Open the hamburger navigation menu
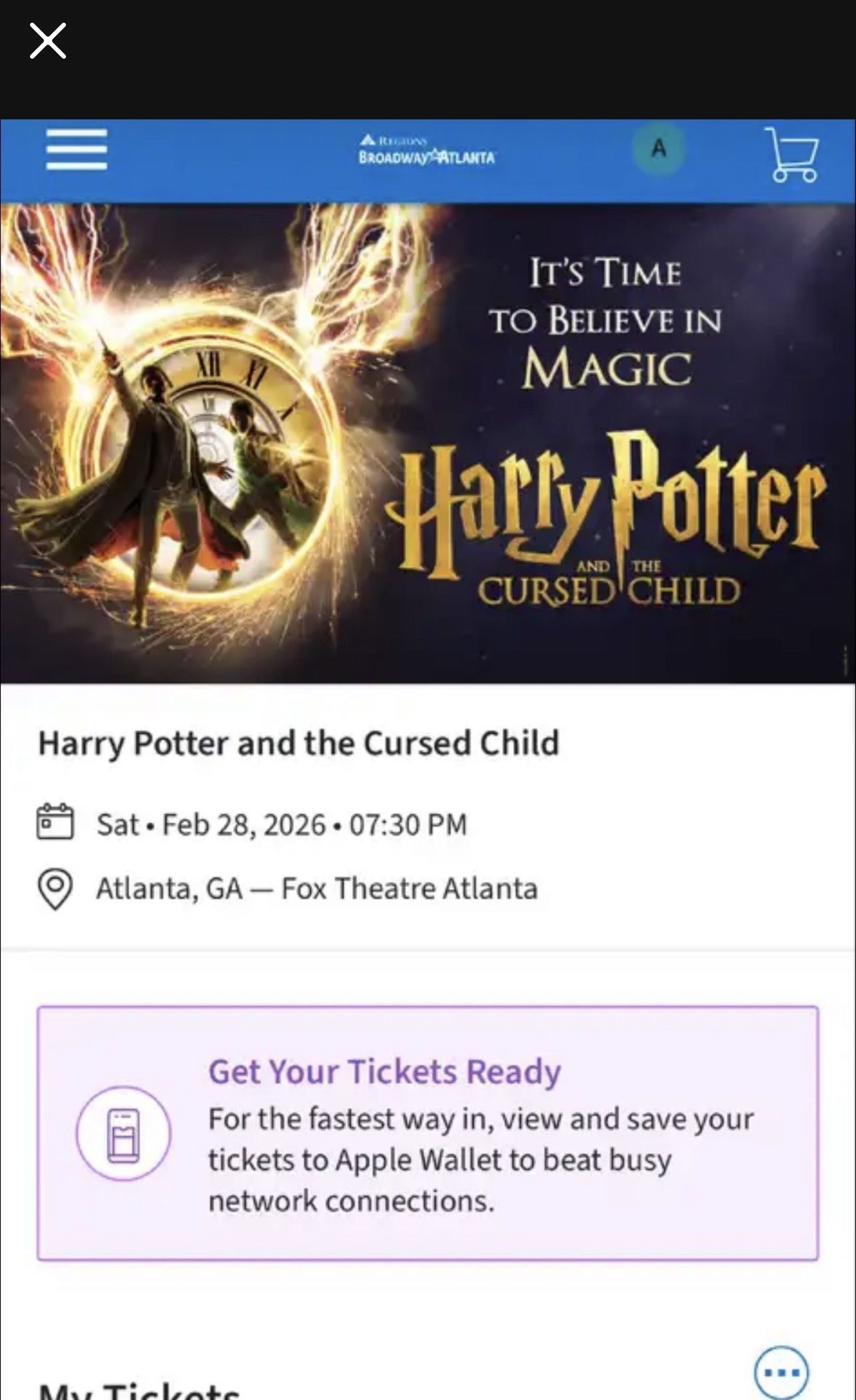This screenshot has height=1400, width=856. tap(77, 149)
